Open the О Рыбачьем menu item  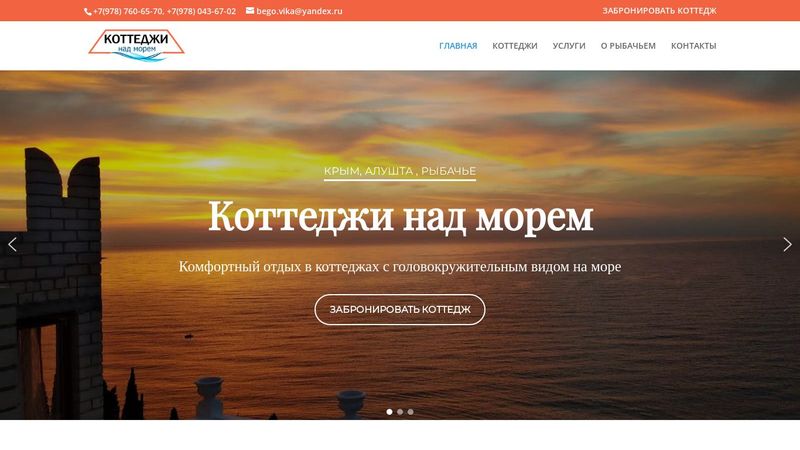[628, 45]
